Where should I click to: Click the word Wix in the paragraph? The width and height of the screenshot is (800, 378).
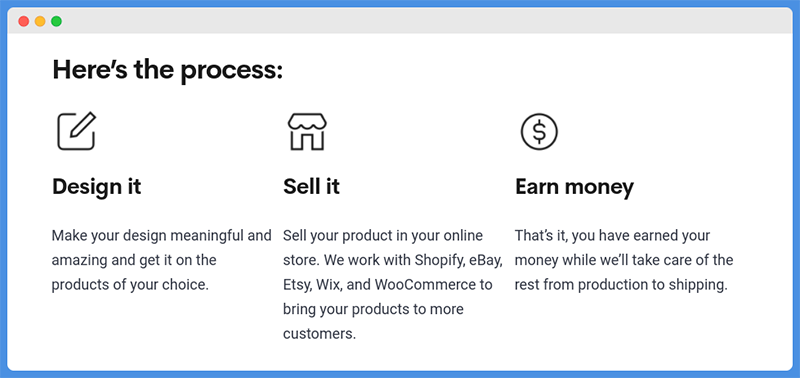(329, 285)
